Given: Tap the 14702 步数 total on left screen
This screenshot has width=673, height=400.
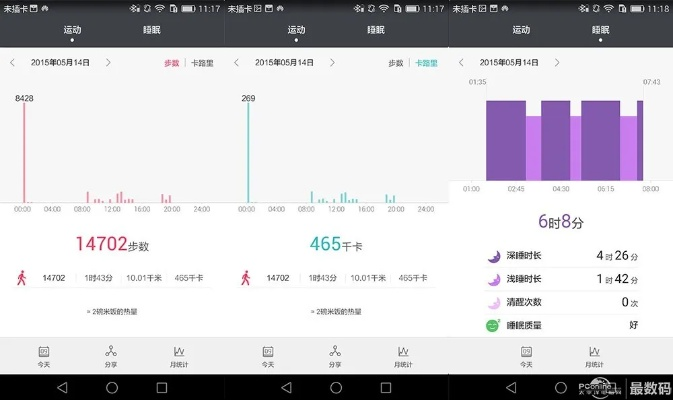Looking at the screenshot, I should click(111, 243).
